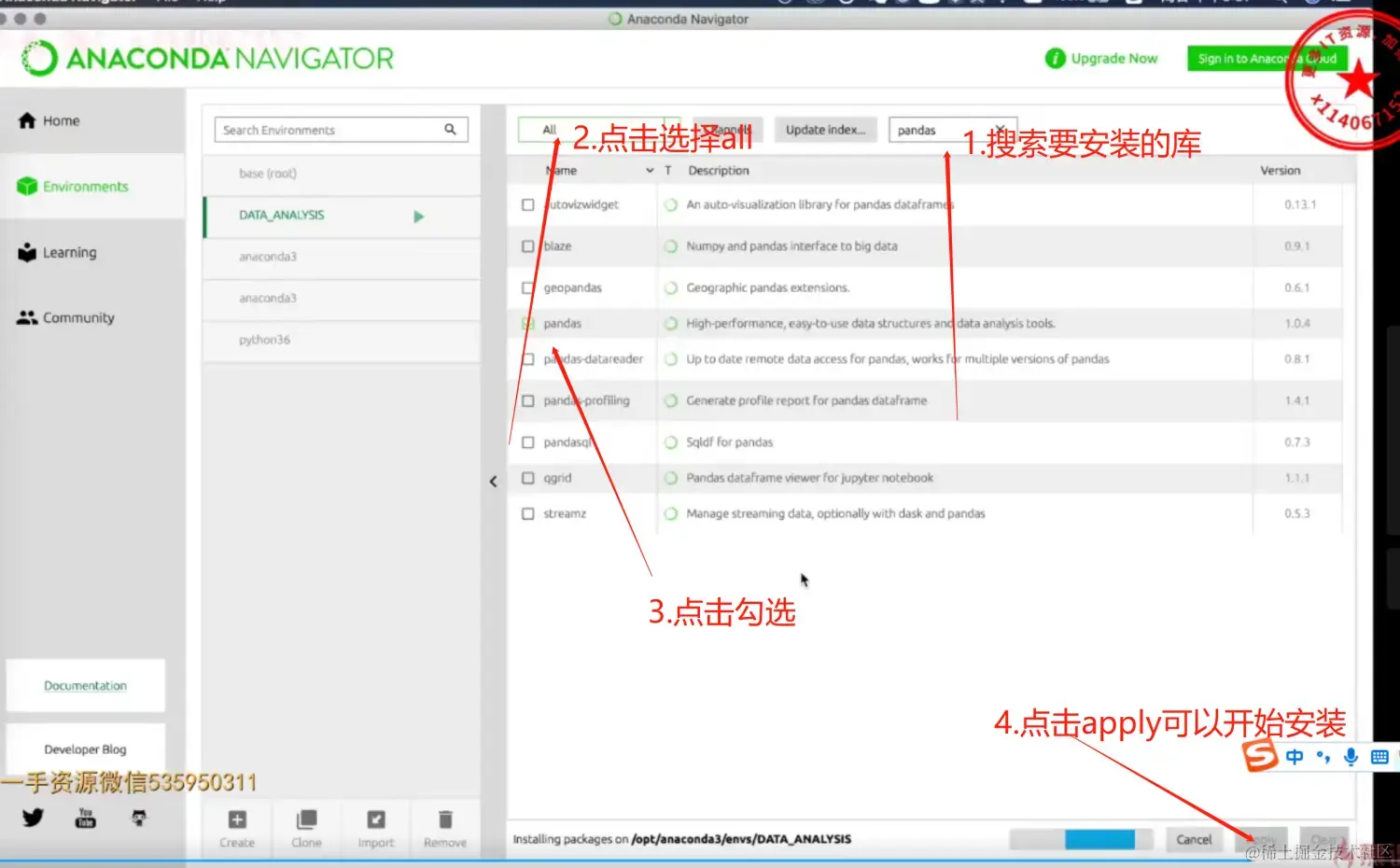Select the python36 environment
1400x868 pixels.
click(x=342, y=341)
